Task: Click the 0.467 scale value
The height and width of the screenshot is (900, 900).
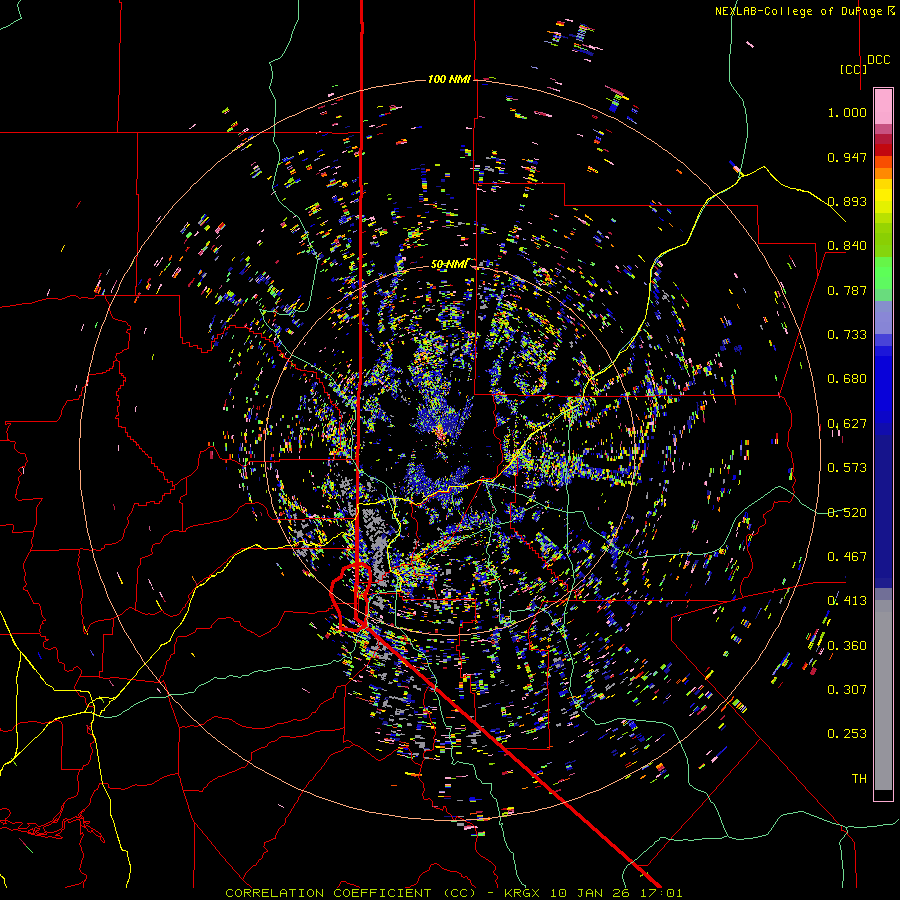Action: pyautogui.click(x=847, y=557)
